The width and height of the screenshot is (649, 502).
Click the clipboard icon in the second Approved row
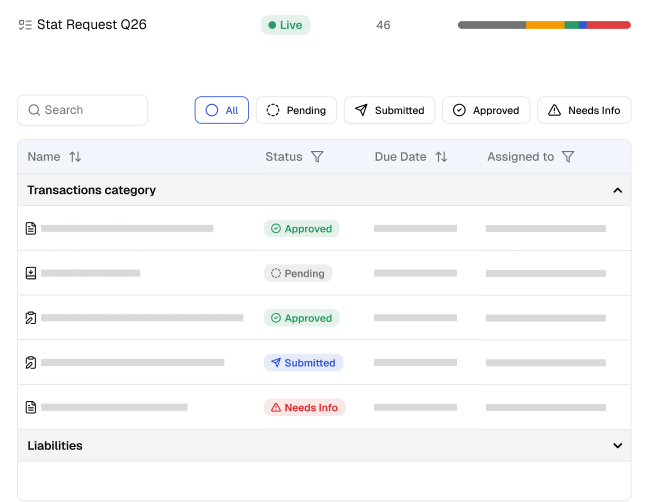pyautogui.click(x=31, y=318)
